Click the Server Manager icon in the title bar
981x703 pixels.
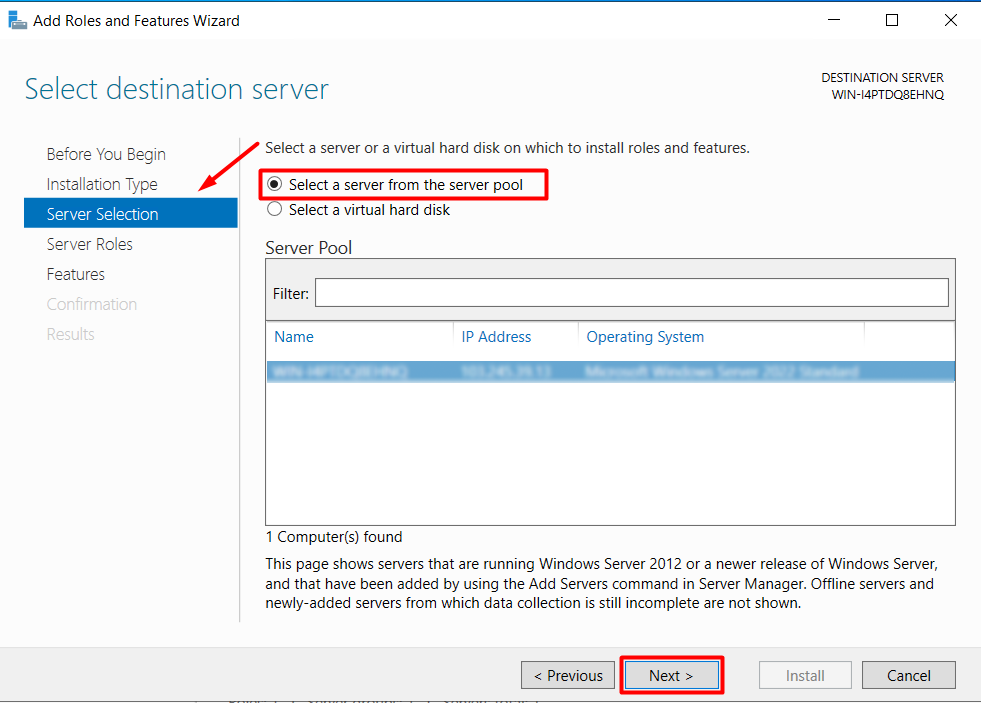coord(16,19)
